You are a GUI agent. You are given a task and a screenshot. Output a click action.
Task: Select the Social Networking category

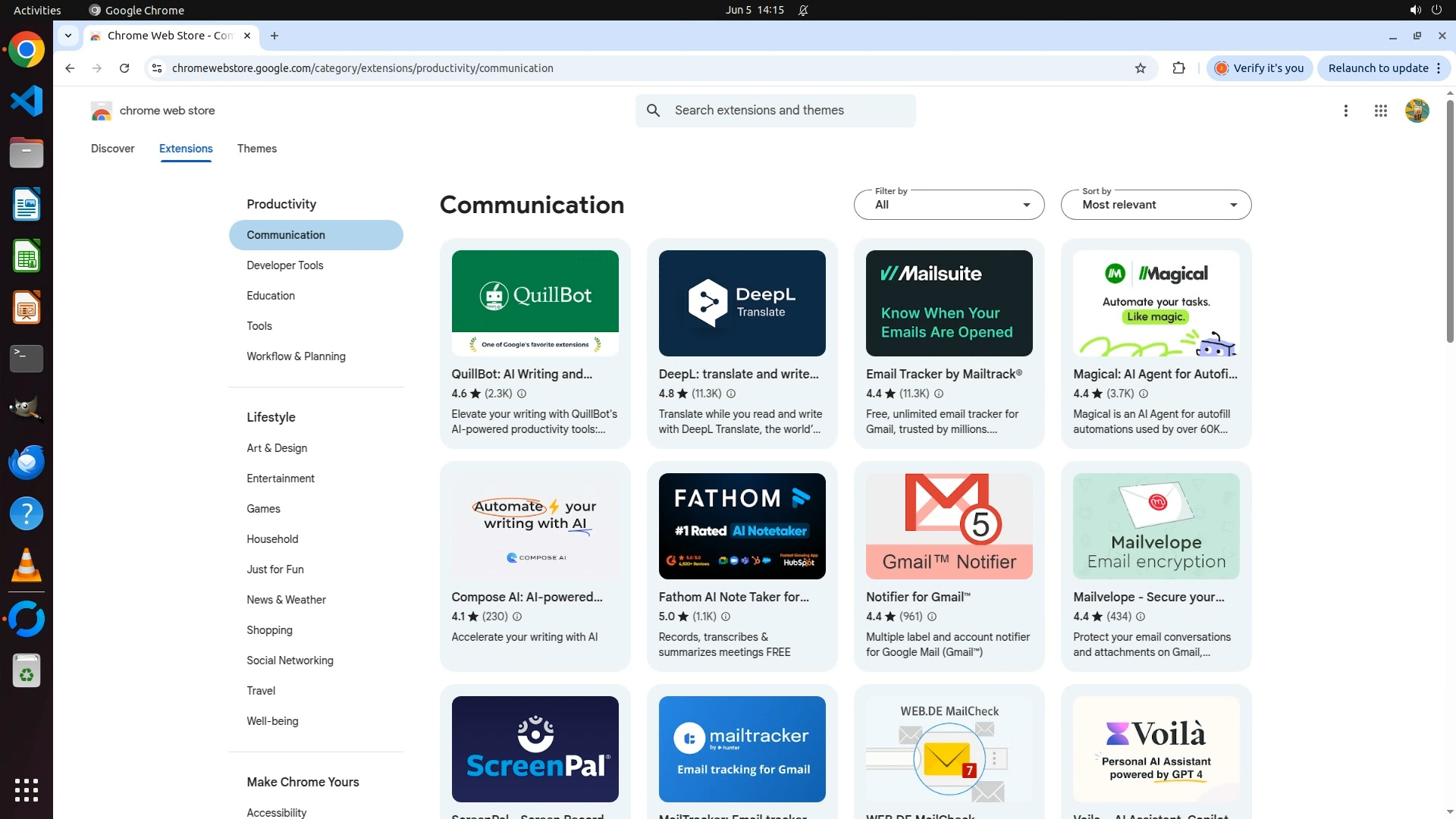click(290, 661)
